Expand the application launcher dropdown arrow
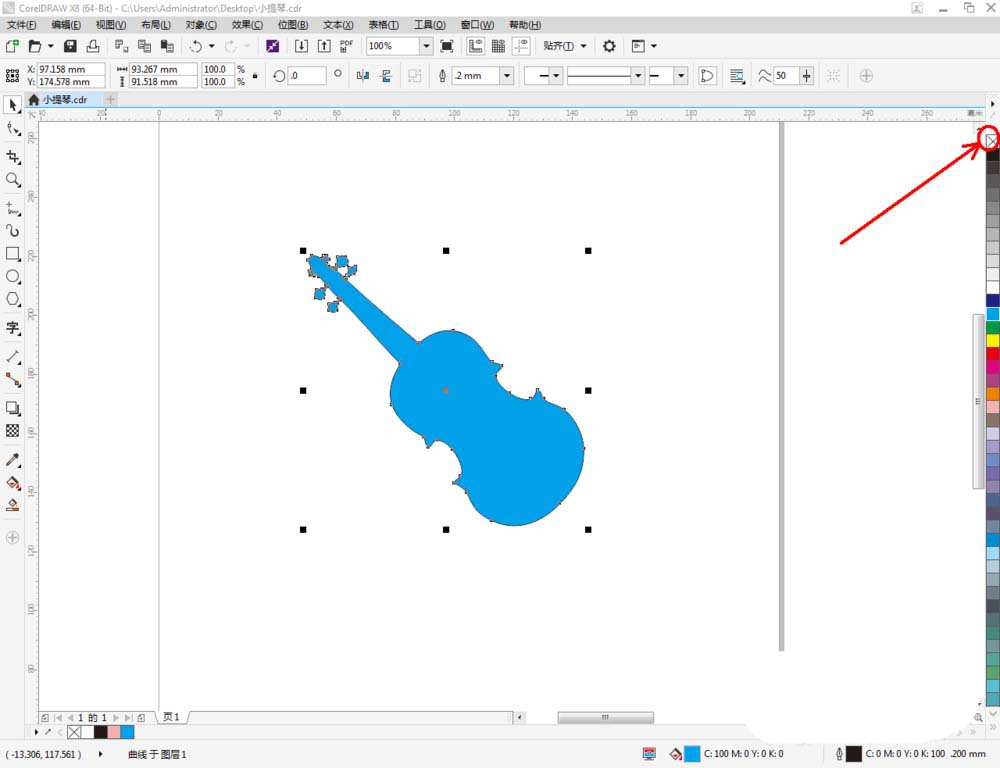 coord(654,46)
